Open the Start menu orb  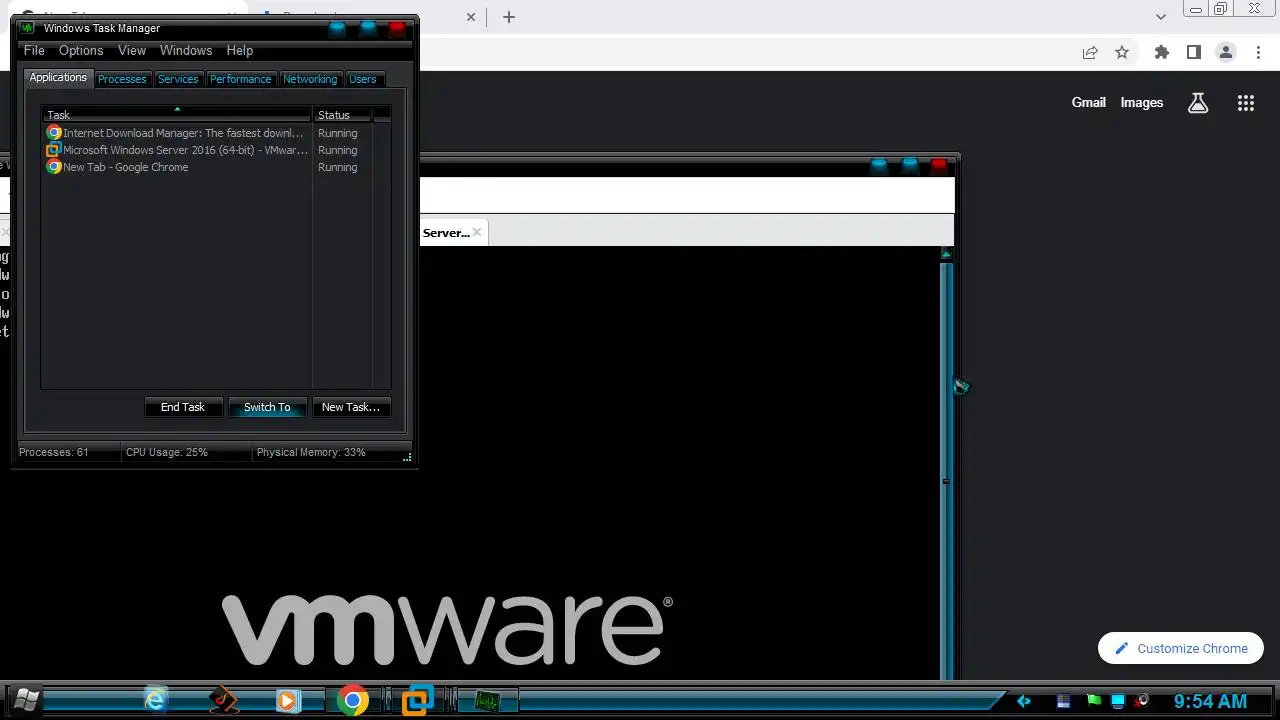(x=26, y=699)
